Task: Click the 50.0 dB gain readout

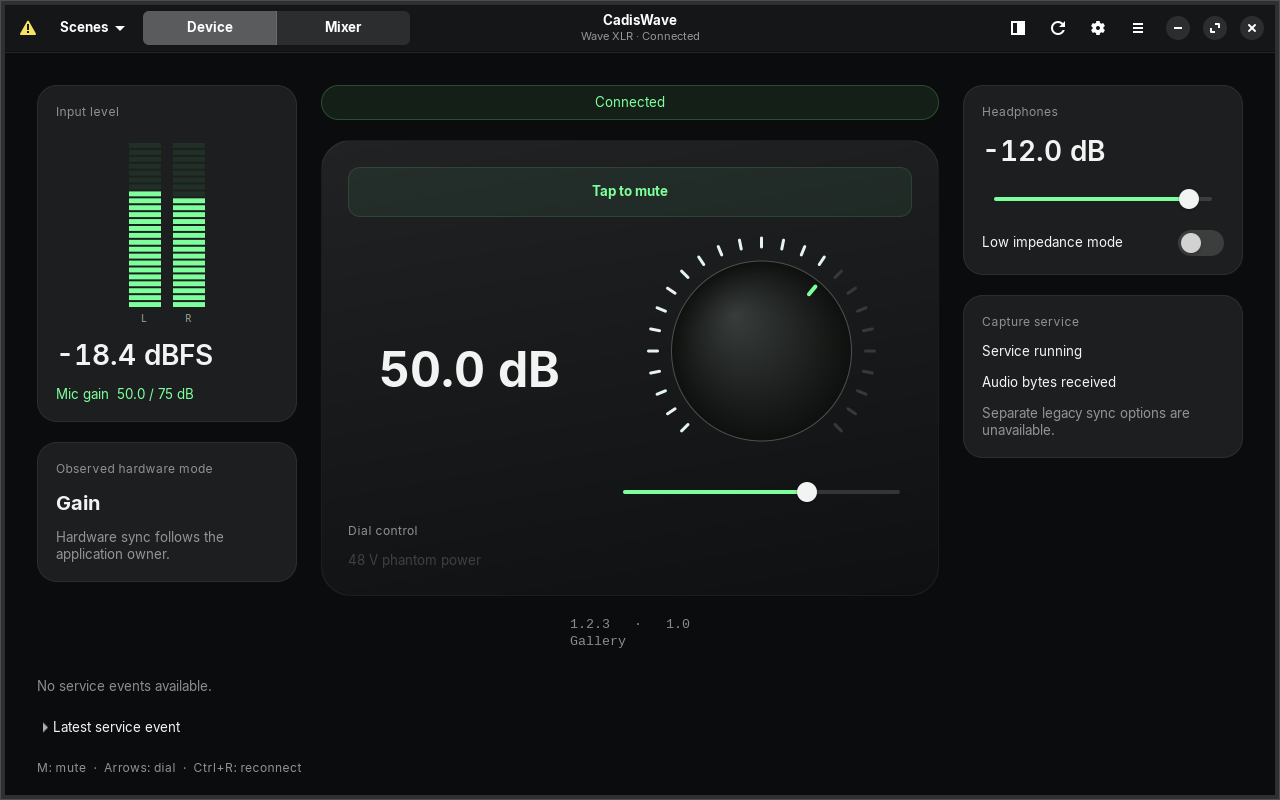Action: pyautogui.click(x=470, y=369)
